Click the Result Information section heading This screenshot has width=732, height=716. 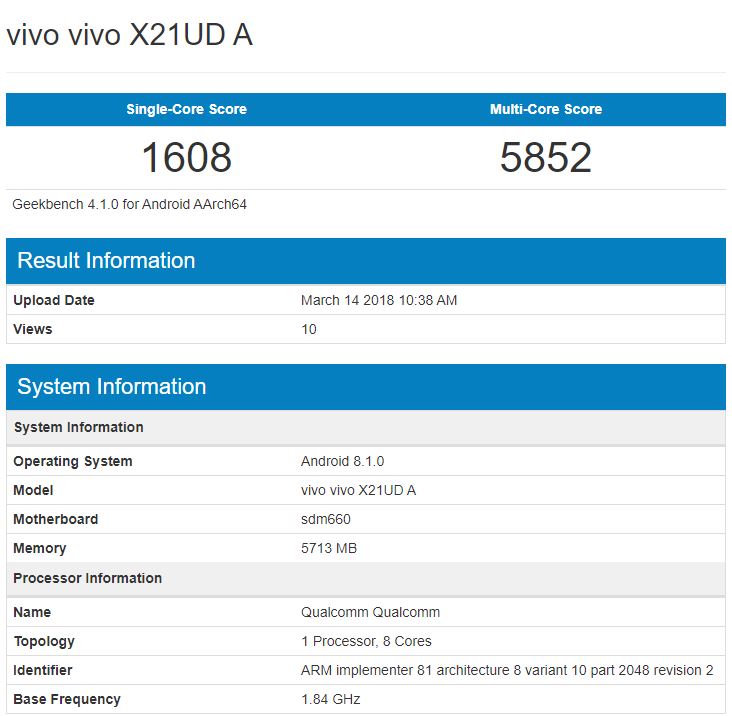tap(106, 261)
